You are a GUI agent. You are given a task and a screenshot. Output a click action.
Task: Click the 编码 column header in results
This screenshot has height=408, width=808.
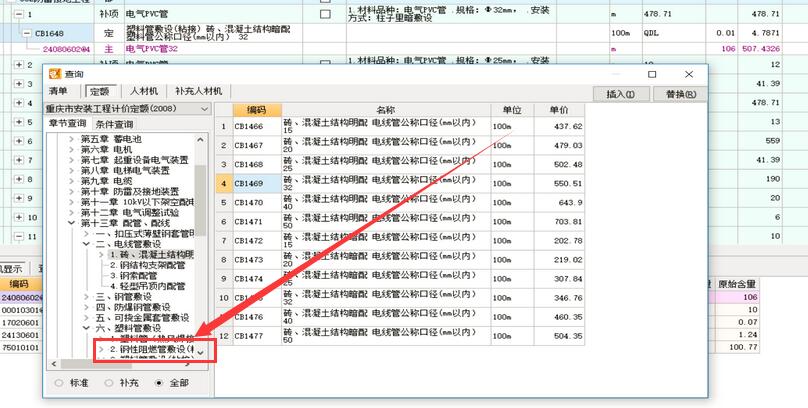pos(257,110)
